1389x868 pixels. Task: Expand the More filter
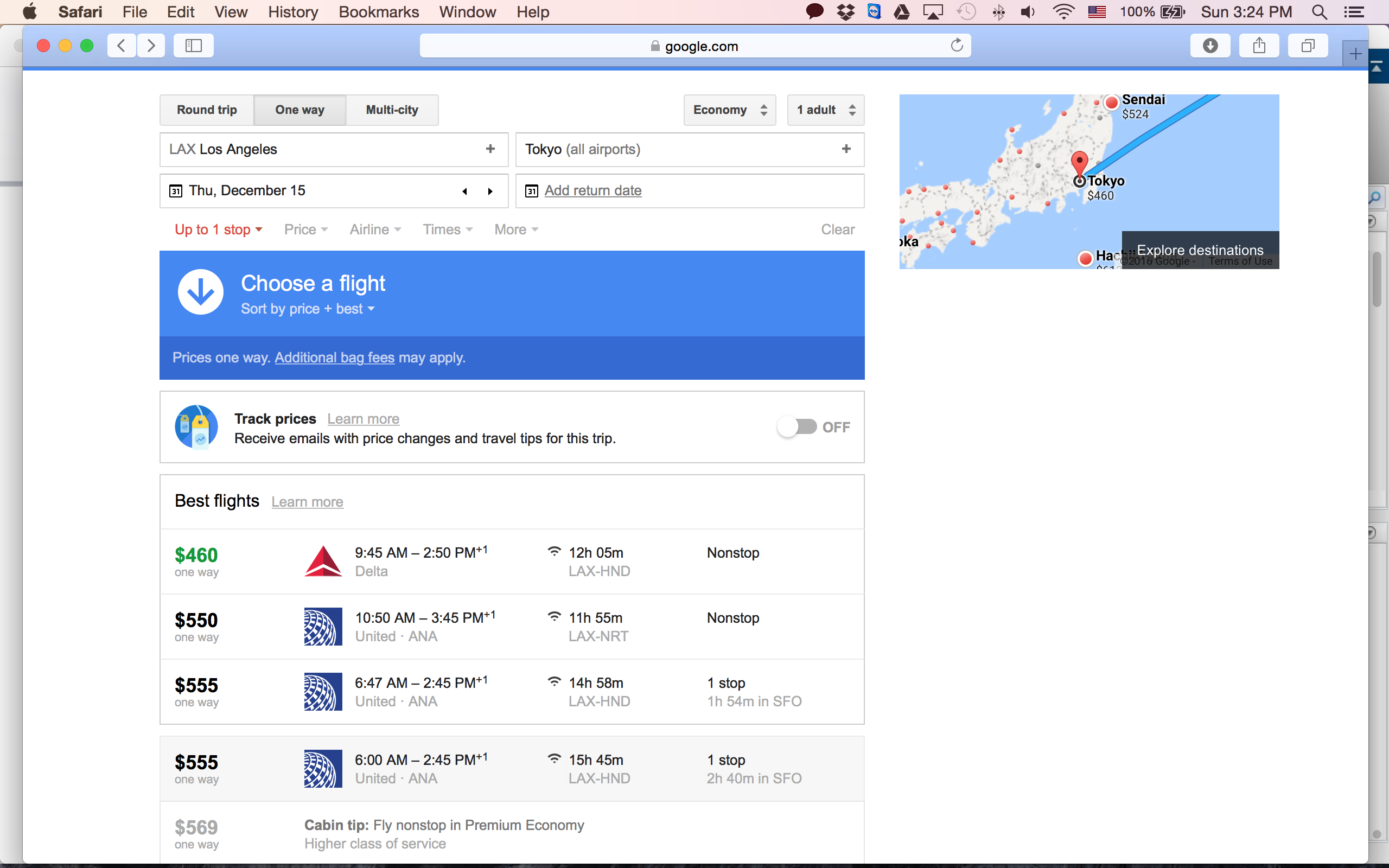(x=517, y=229)
